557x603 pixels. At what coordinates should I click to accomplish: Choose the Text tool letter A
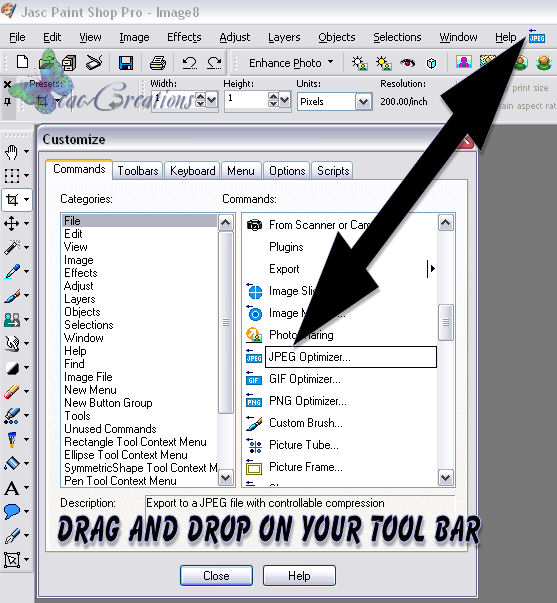point(12,488)
